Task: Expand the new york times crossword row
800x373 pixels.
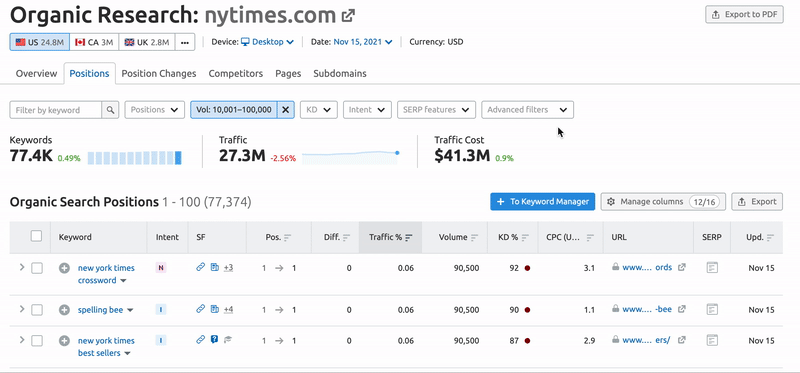Action: point(21,267)
